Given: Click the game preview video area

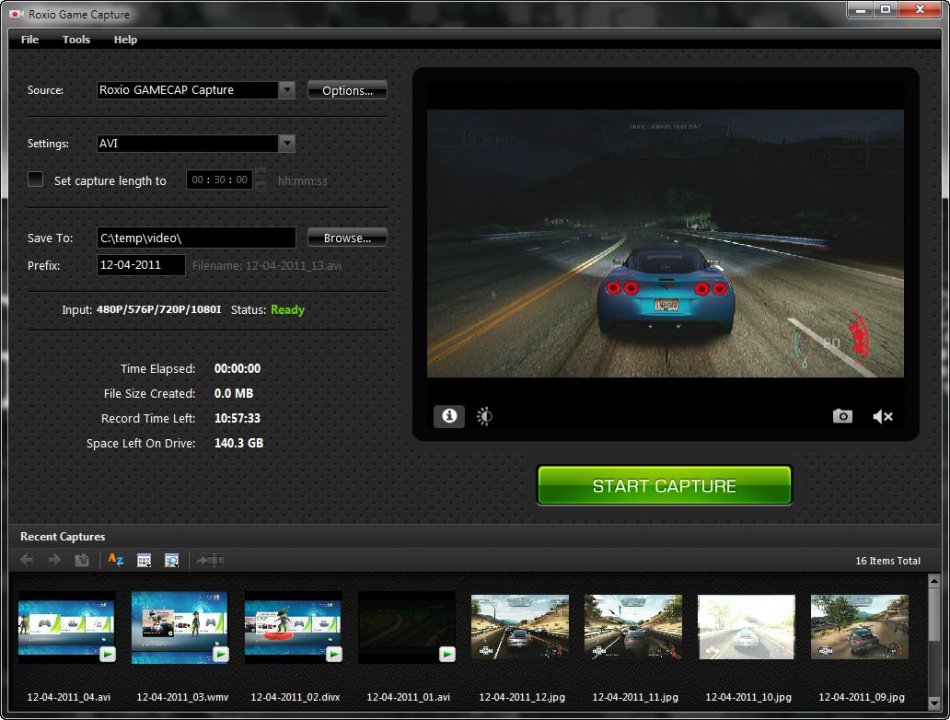Looking at the screenshot, I should tap(665, 244).
